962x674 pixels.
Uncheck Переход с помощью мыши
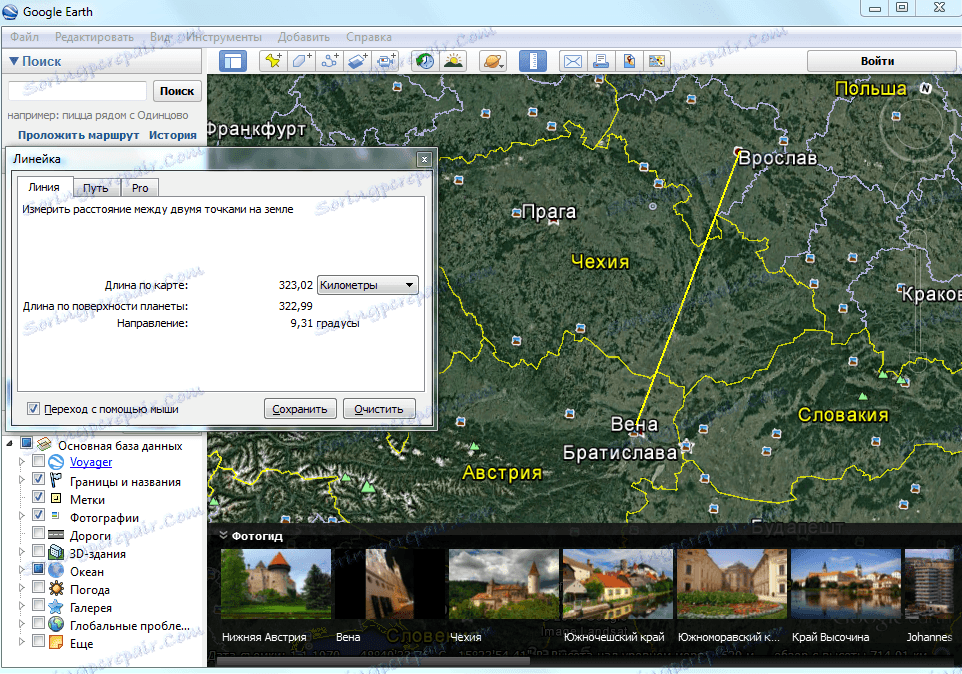pyautogui.click(x=34, y=409)
